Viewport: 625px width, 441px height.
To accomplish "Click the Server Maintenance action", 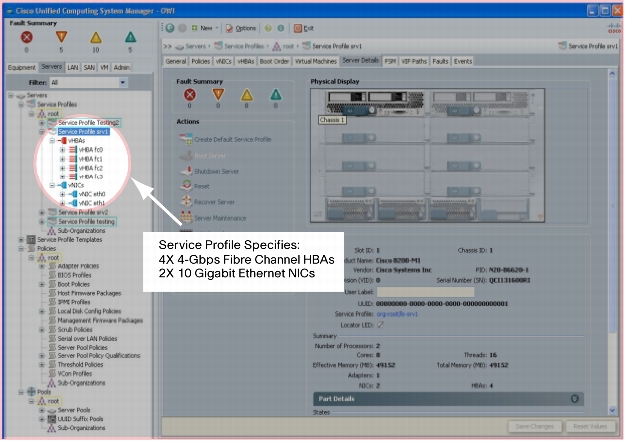I will (x=213, y=218).
